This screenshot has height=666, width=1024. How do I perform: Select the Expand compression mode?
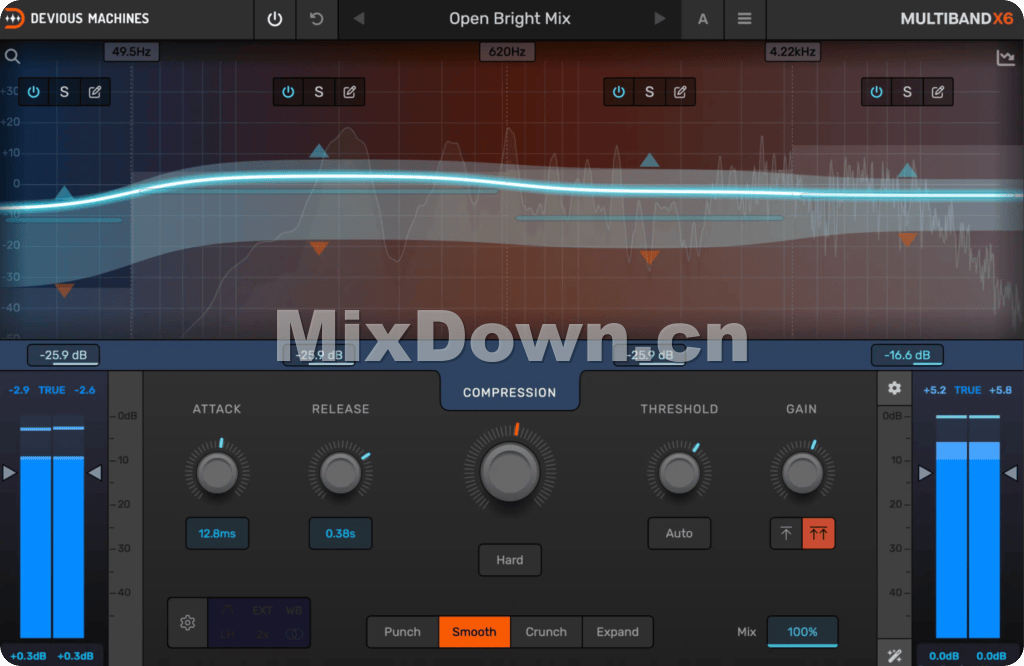click(x=617, y=632)
